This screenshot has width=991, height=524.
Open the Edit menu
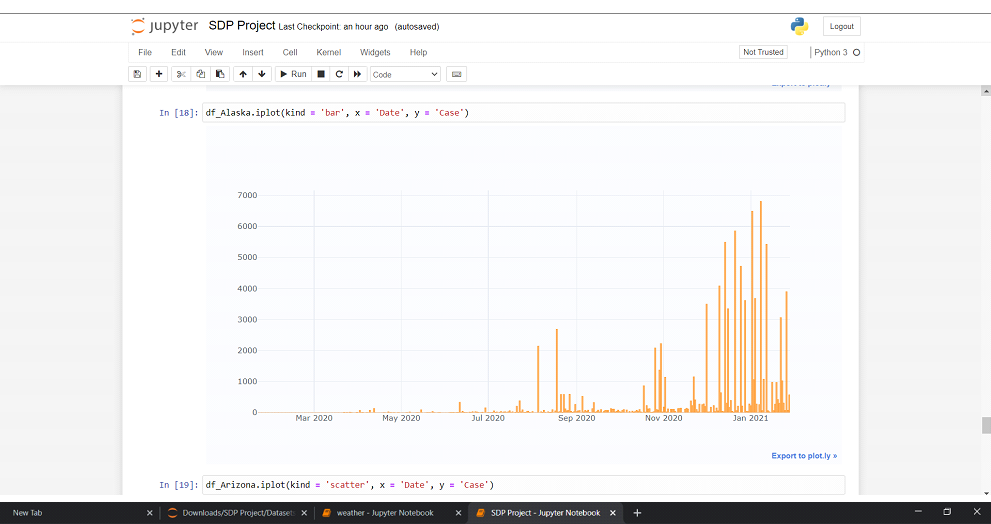pos(178,52)
